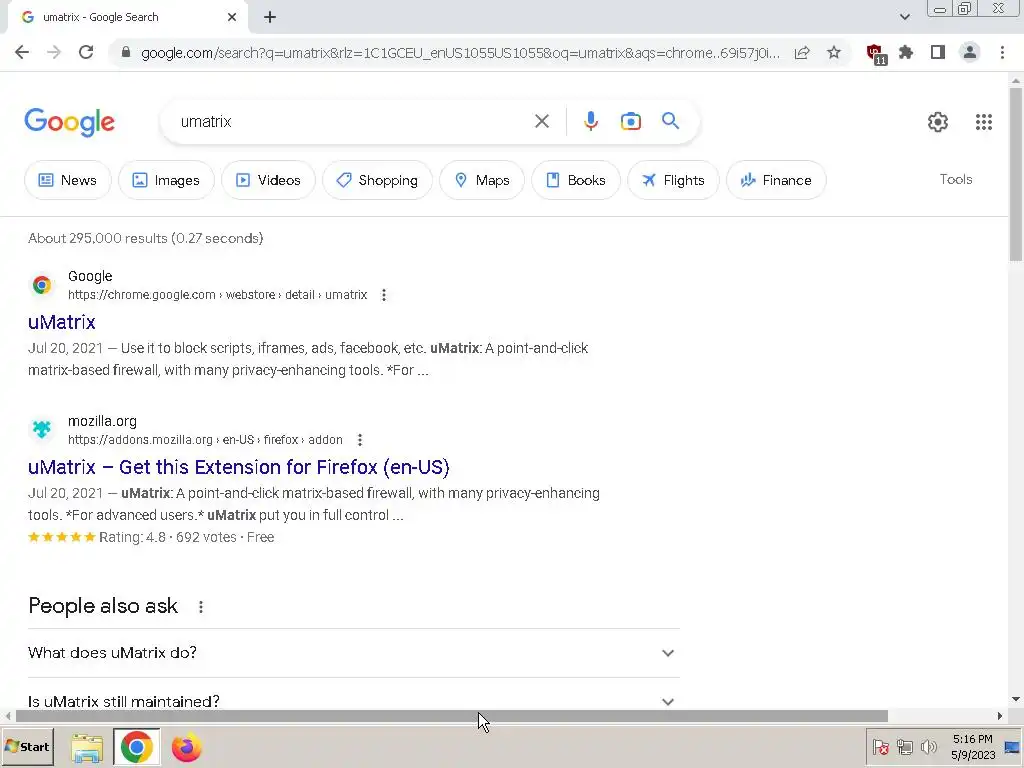Image resolution: width=1024 pixels, height=768 pixels.
Task: Open more options for chrome.google.com result
Action: [384, 295]
